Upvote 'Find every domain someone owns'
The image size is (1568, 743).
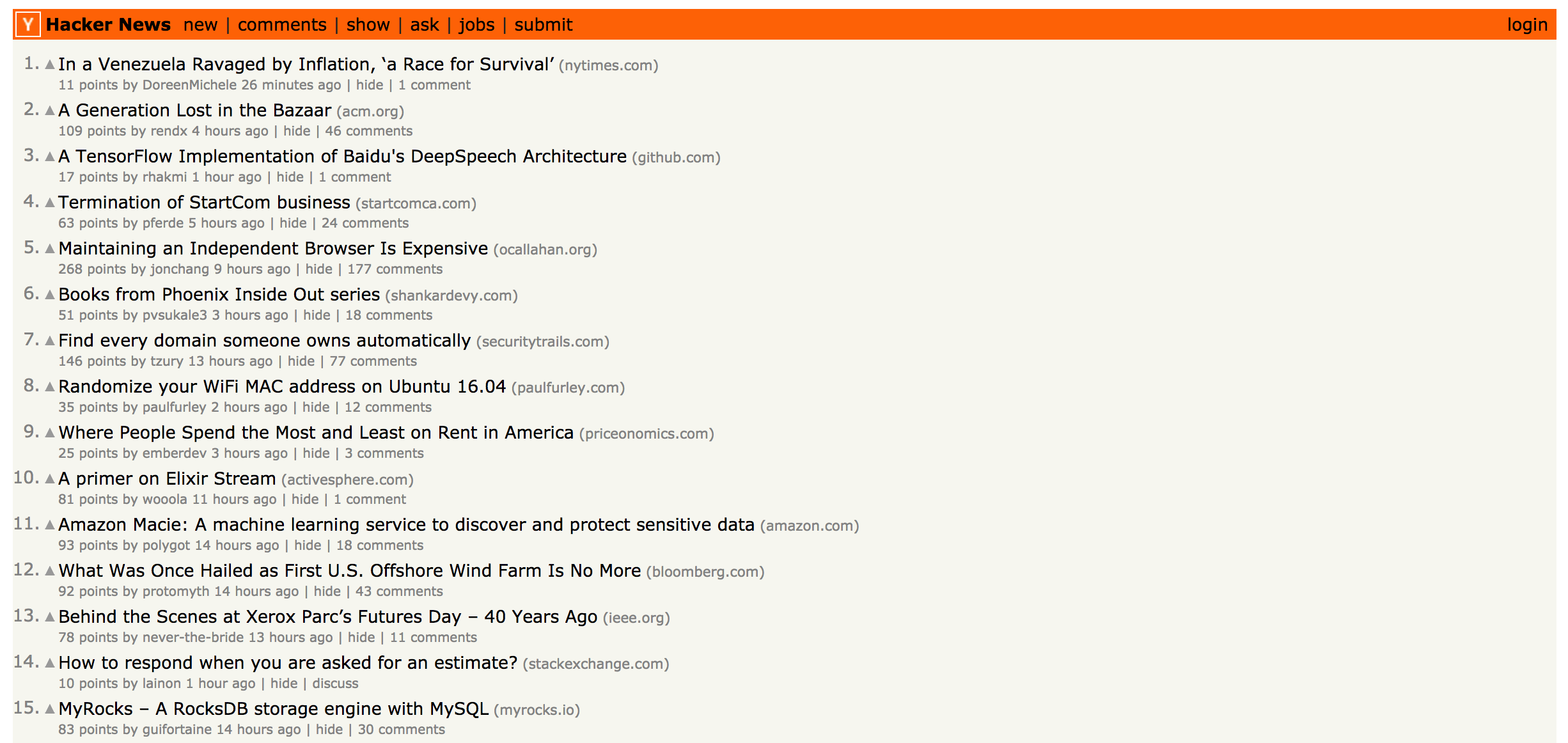click(50, 341)
